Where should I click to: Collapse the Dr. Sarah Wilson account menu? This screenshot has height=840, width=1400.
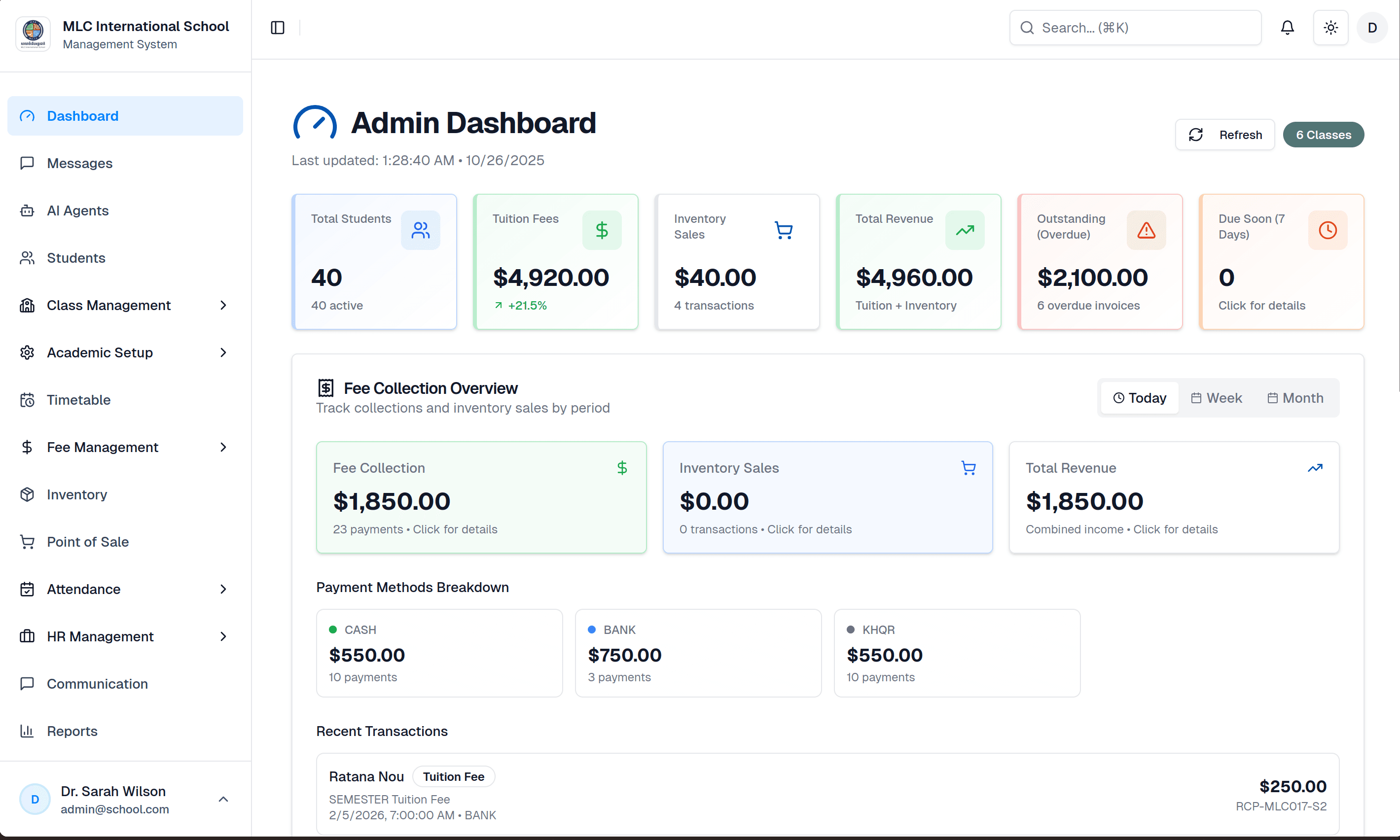(x=223, y=799)
